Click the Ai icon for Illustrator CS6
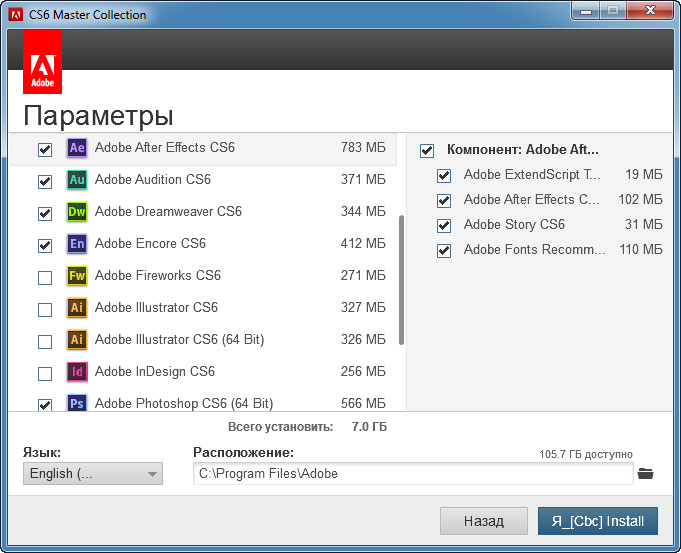 (77, 308)
